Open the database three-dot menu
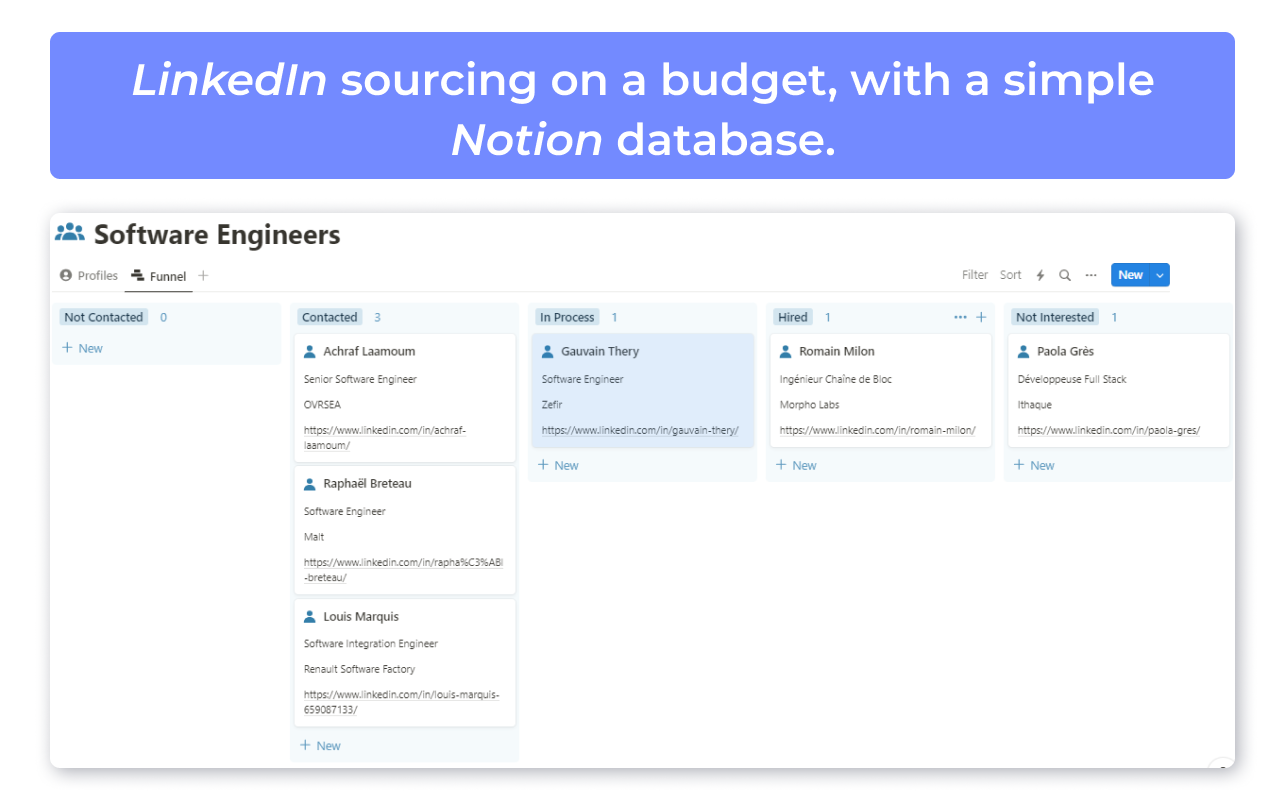This screenshot has height=800, width=1280. point(1091,275)
